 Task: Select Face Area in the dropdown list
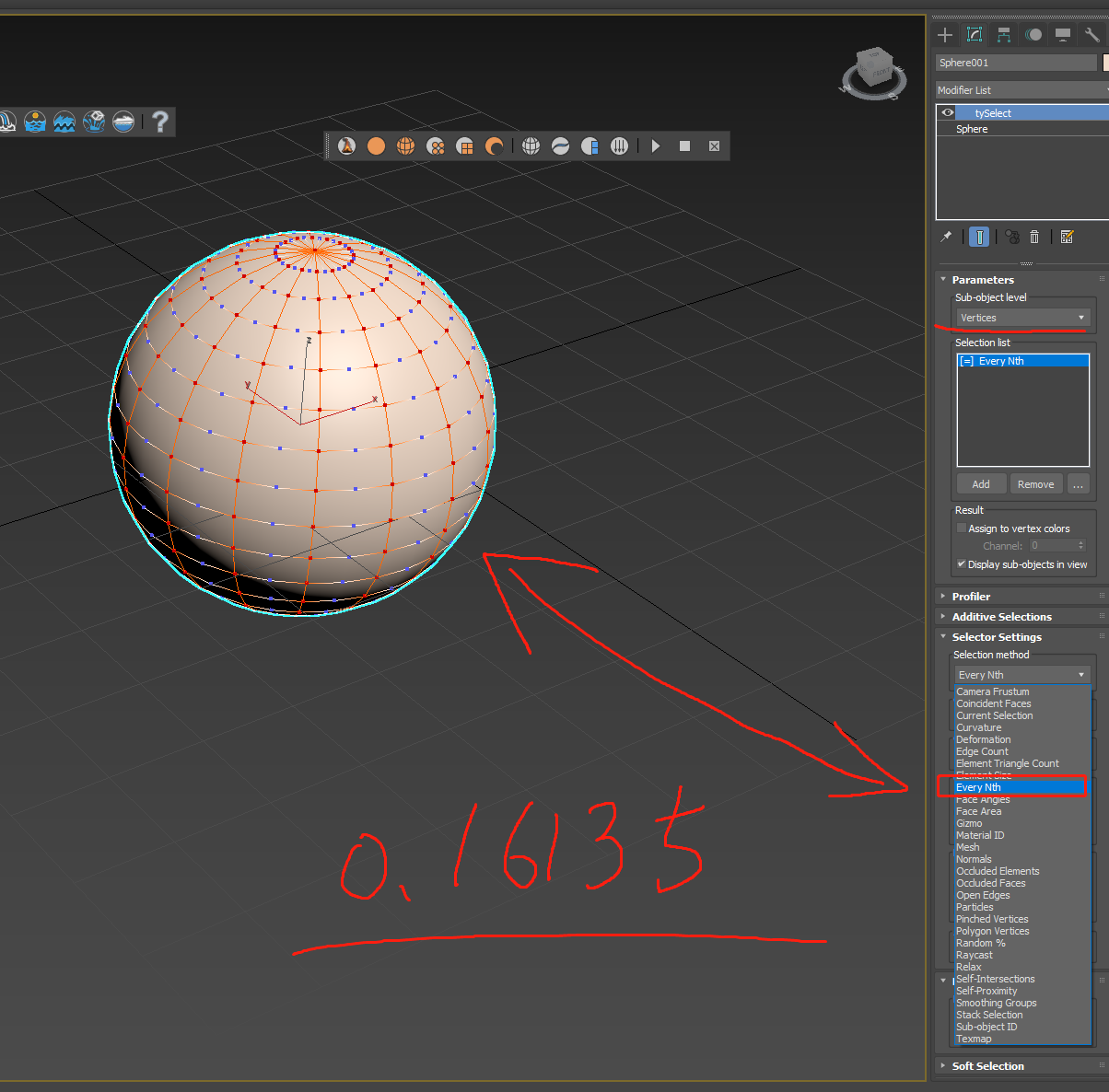978,811
